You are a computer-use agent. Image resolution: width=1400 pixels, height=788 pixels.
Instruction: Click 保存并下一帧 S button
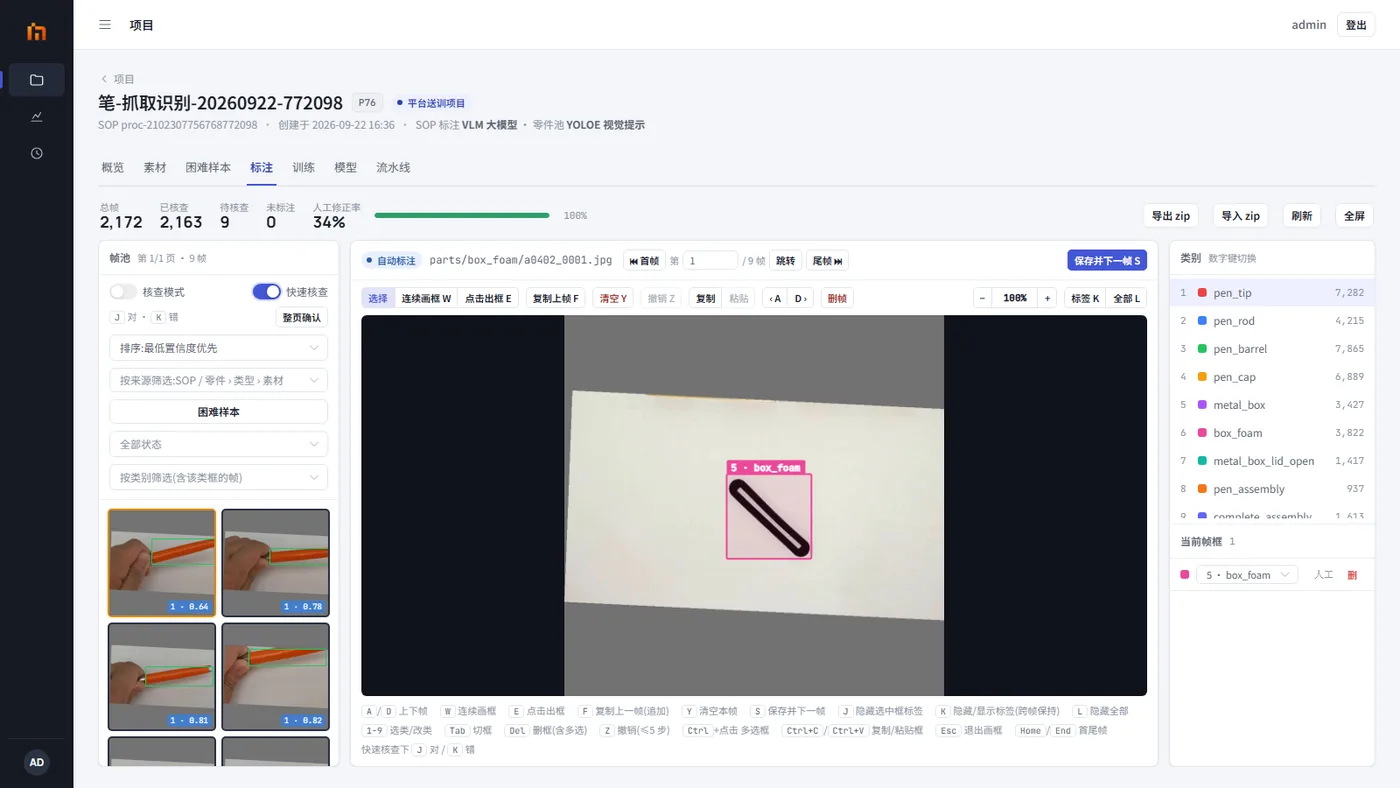click(x=1107, y=260)
